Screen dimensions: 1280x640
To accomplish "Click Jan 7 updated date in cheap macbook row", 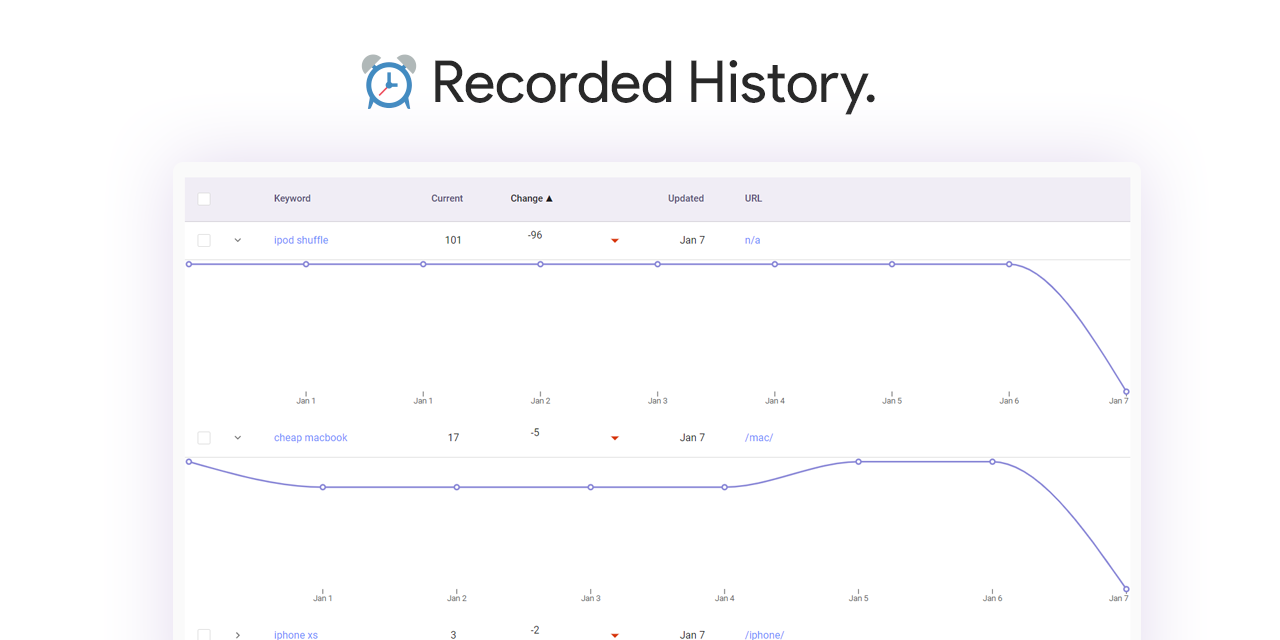I will tap(692, 438).
